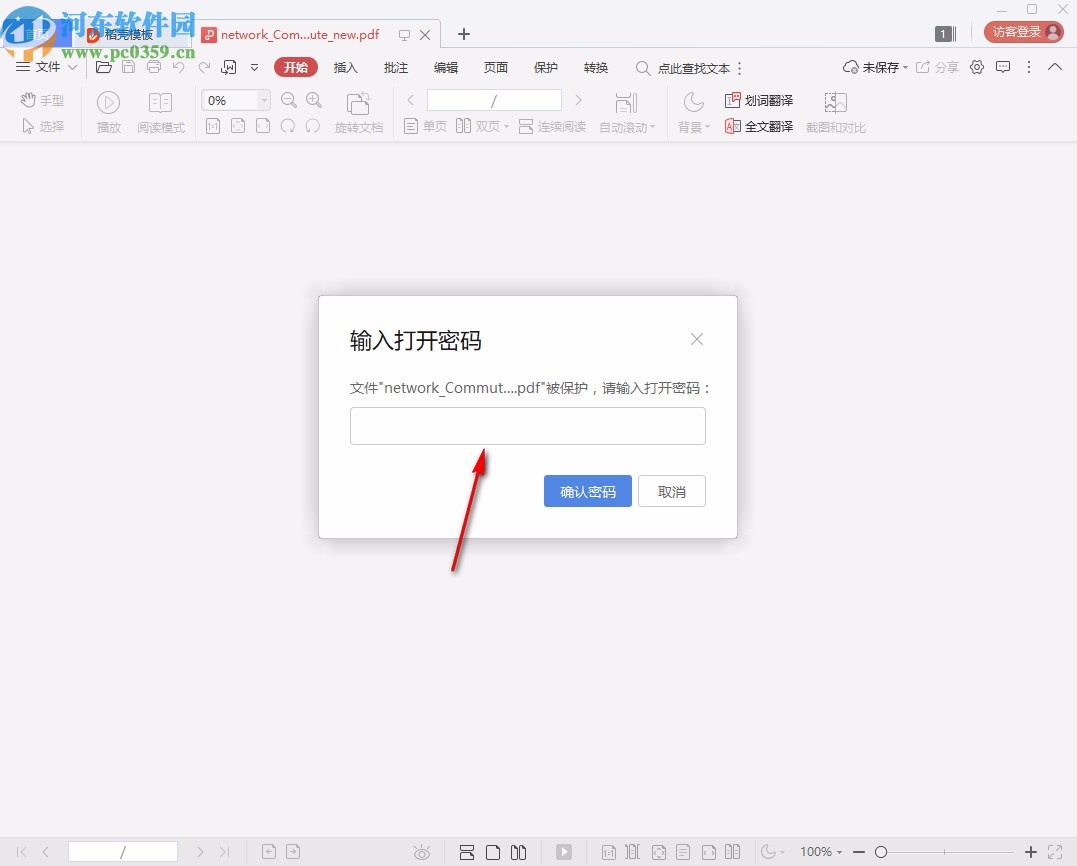The height and width of the screenshot is (866, 1077).
Task: Open the 文件 menu
Action: click(x=47, y=67)
